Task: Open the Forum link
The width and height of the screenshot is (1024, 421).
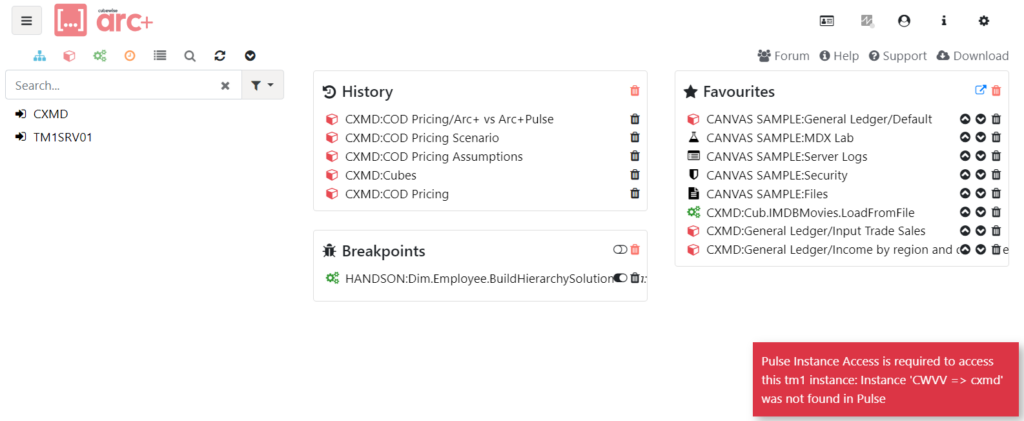Action: click(783, 56)
